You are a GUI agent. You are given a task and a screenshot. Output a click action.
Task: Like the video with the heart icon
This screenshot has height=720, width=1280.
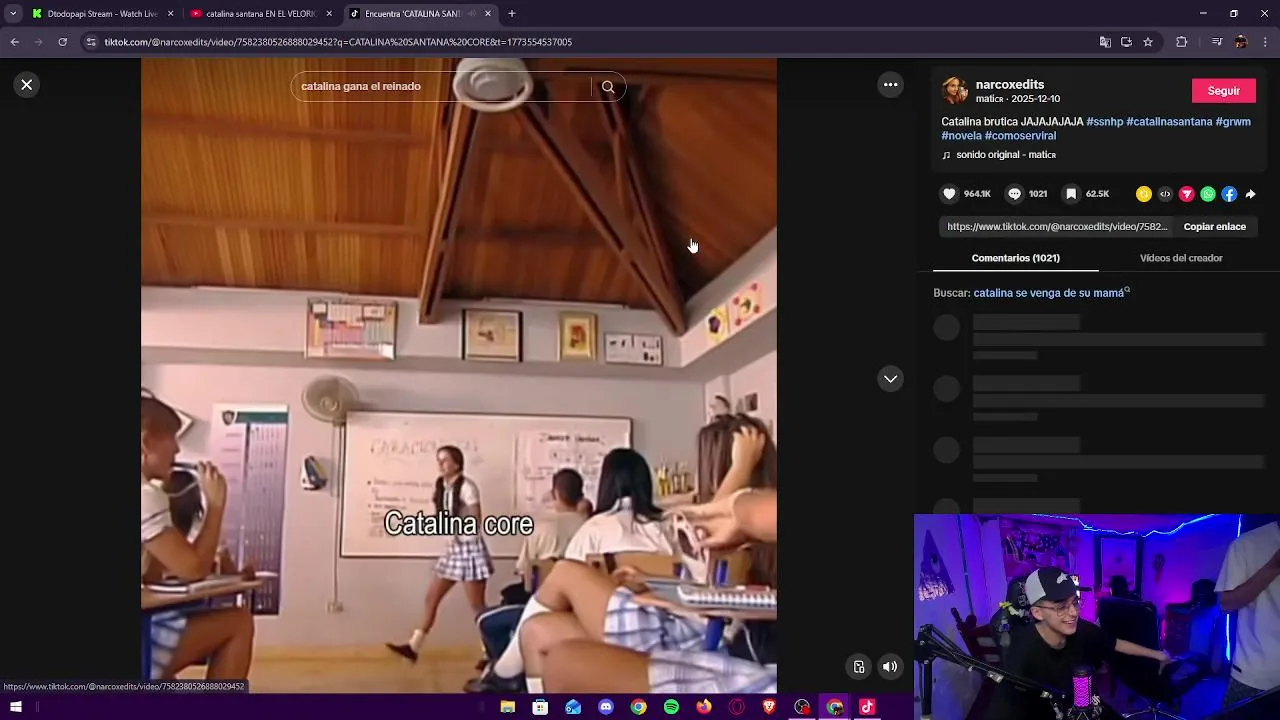coord(949,194)
